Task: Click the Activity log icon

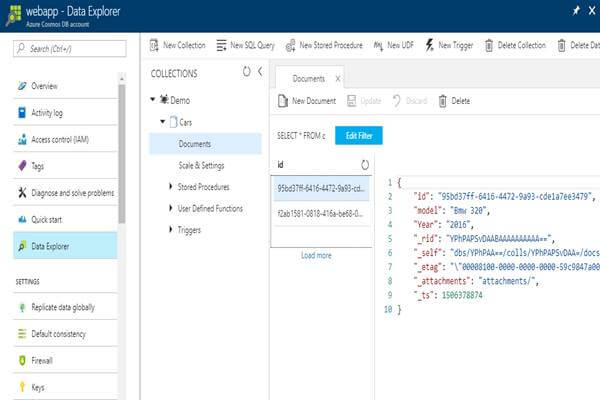Action: [x=22, y=113]
